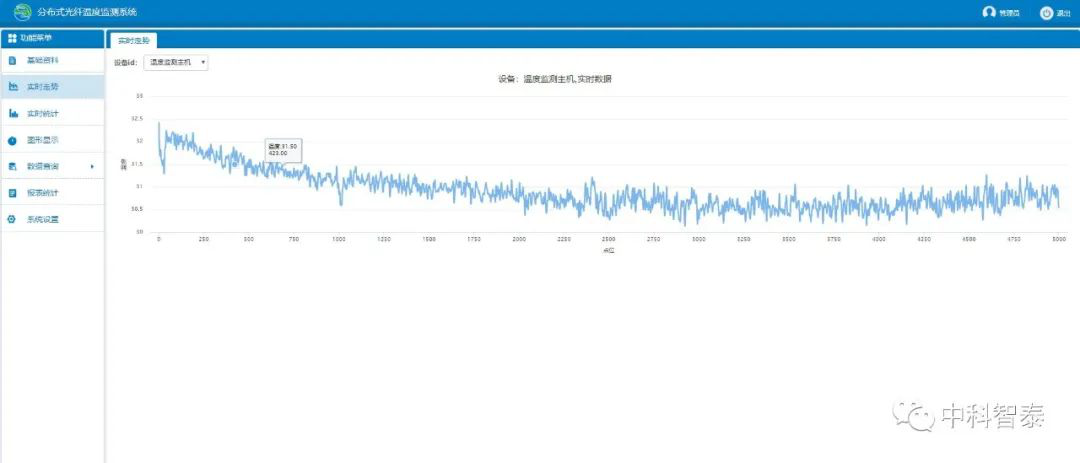Click the 系统设置 gear icon

pyautogui.click(x=12, y=219)
